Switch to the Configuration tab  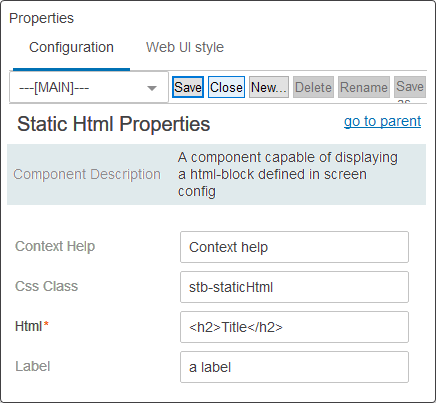point(71,47)
